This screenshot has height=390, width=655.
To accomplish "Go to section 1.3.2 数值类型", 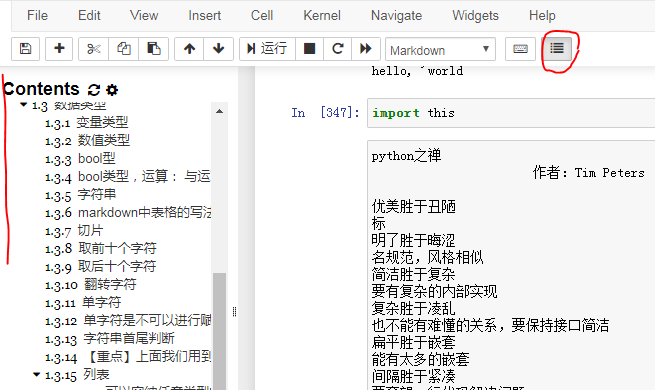I will pos(87,140).
